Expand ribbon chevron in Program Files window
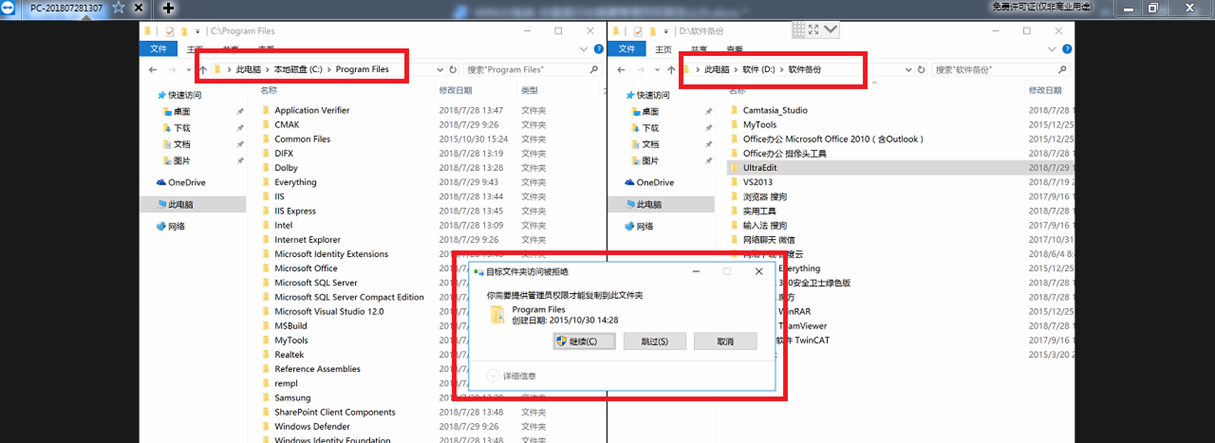 (586, 49)
